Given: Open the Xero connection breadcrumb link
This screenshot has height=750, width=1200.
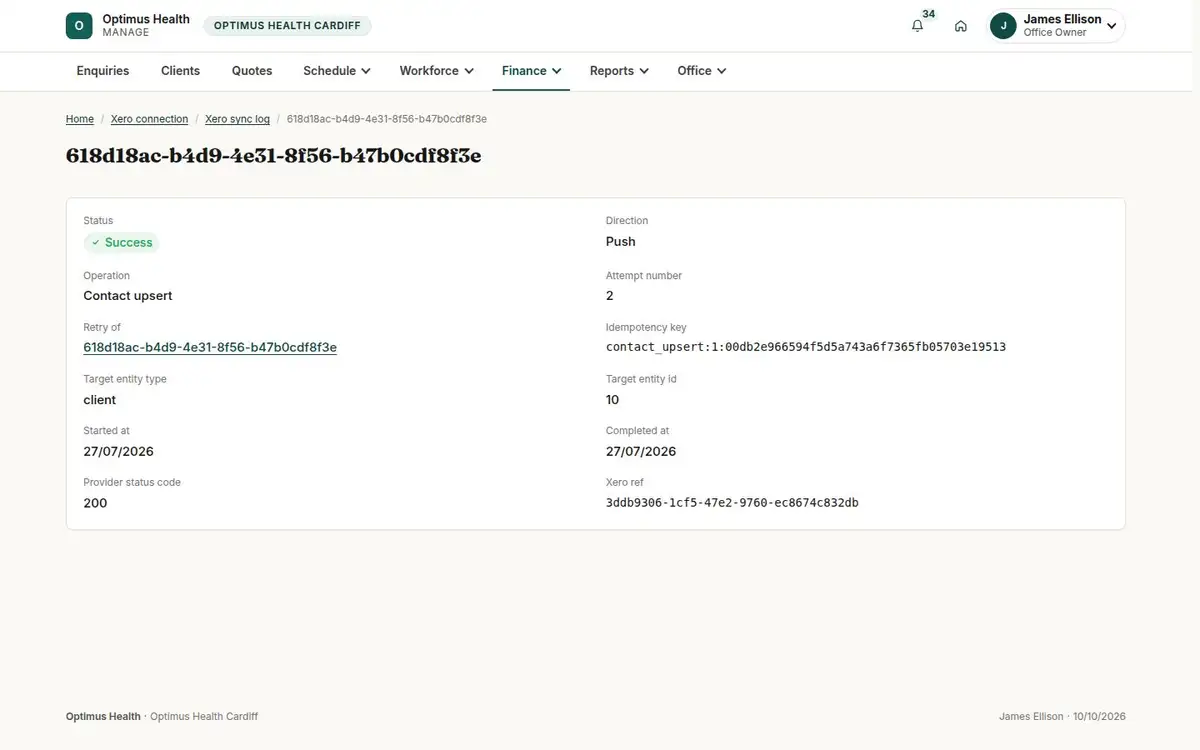Looking at the screenshot, I should coord(149,119).
